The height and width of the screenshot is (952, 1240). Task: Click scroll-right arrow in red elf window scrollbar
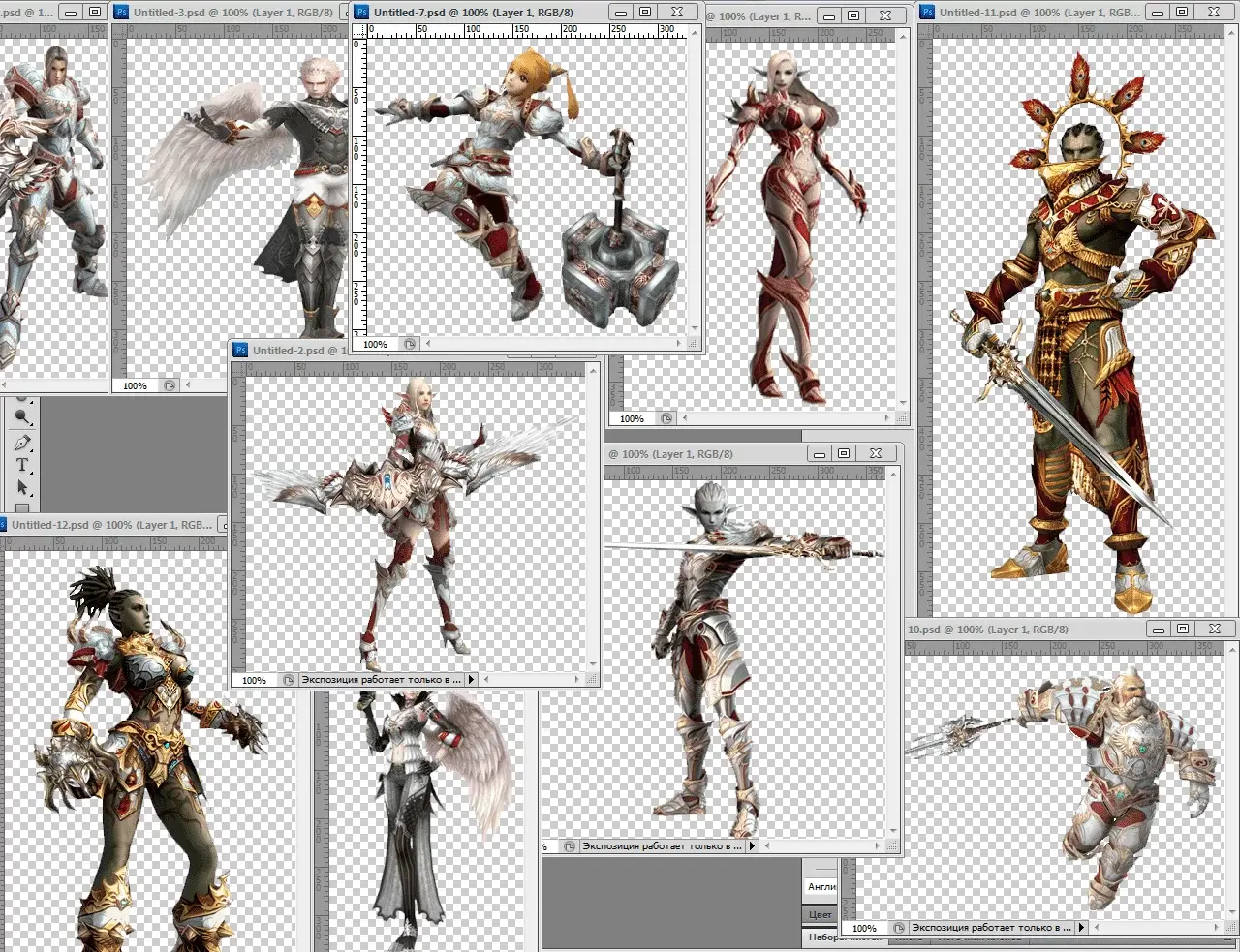click(888, 418)
